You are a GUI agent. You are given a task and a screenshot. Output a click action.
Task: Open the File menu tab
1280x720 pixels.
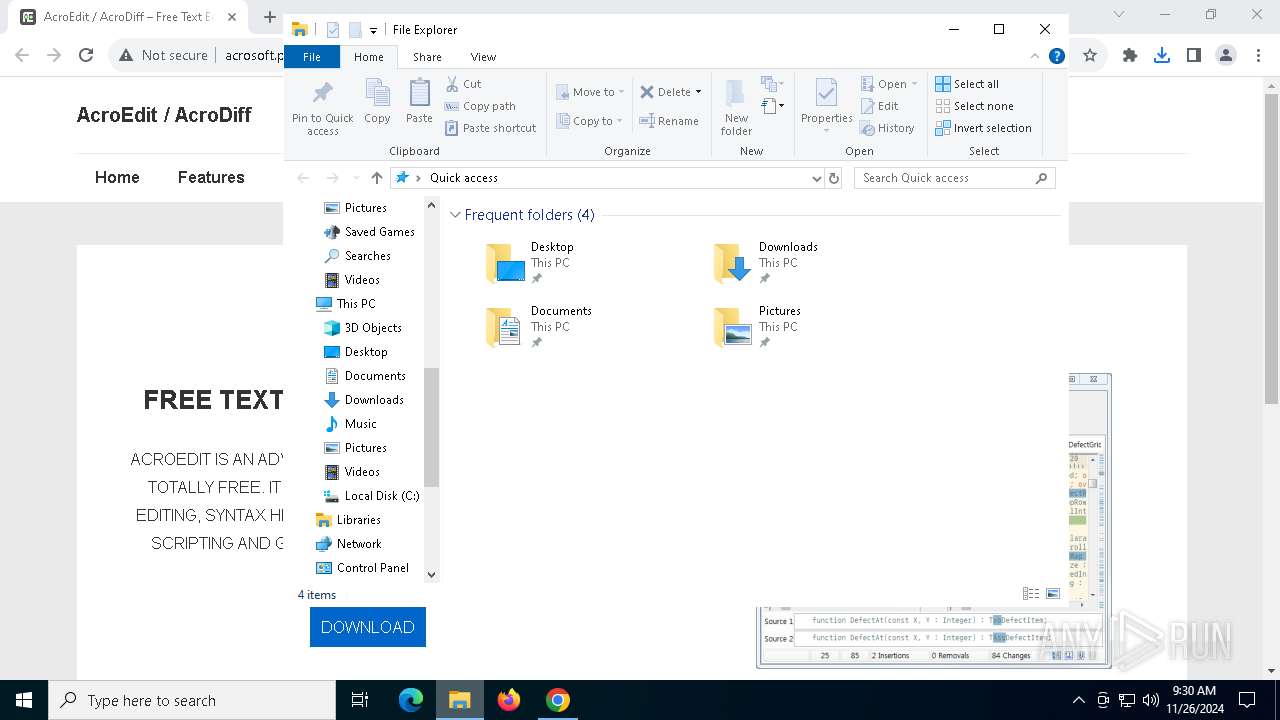(312, 57)
